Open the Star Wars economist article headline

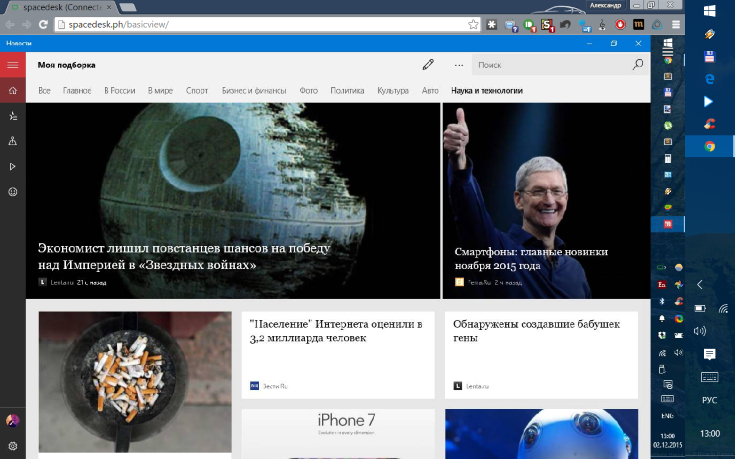(185, 256)
